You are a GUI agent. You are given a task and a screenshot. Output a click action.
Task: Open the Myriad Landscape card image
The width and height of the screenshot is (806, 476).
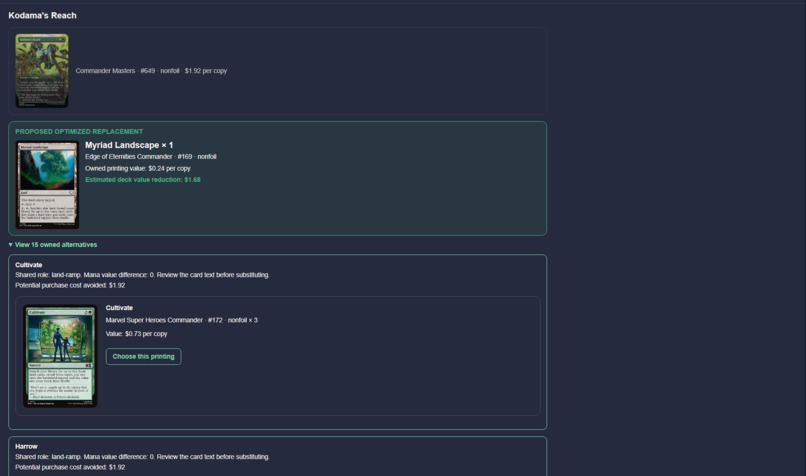pos(47,185)
